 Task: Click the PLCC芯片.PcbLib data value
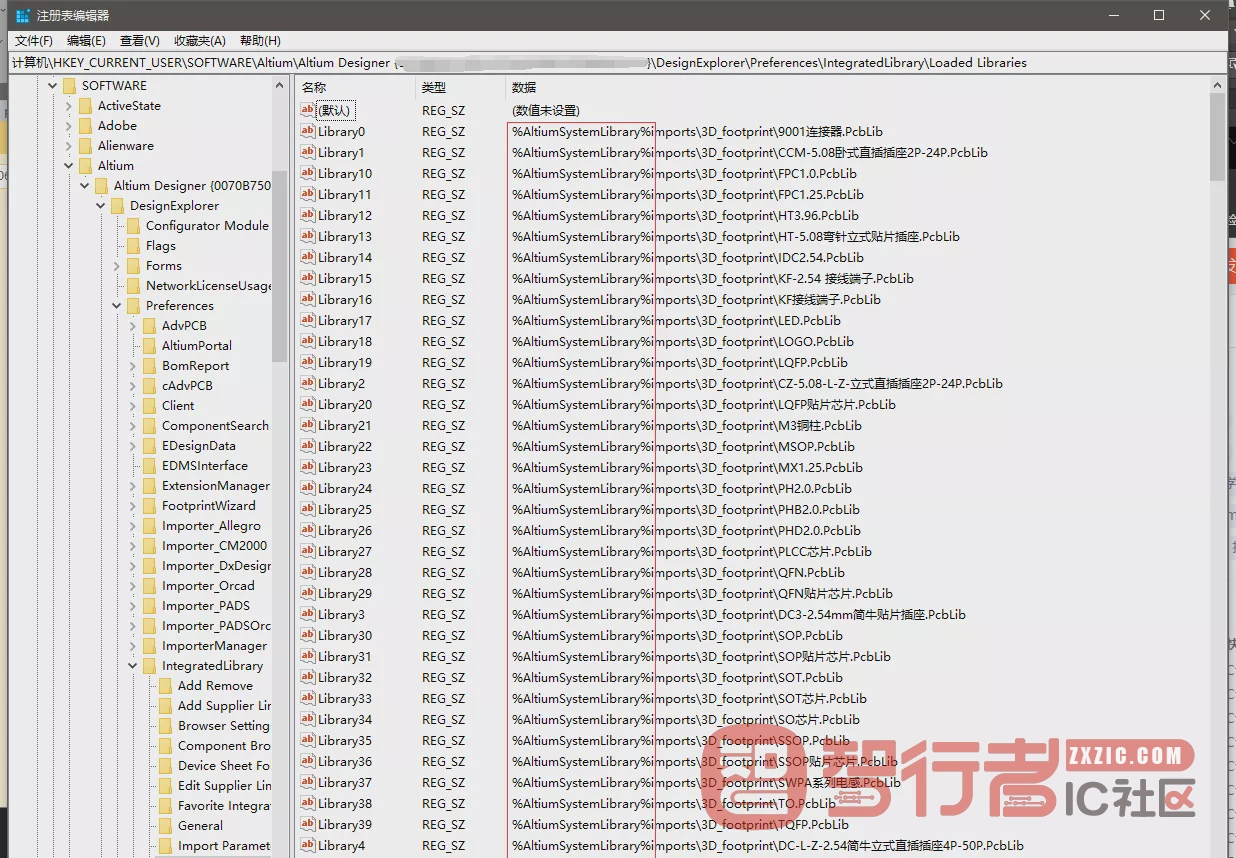coord(691,551)
